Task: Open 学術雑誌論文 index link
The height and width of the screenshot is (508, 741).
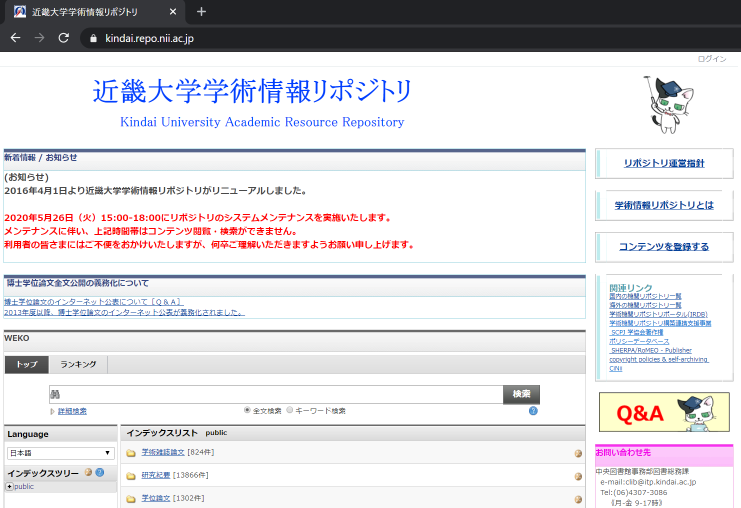Action: pos(163,452)
